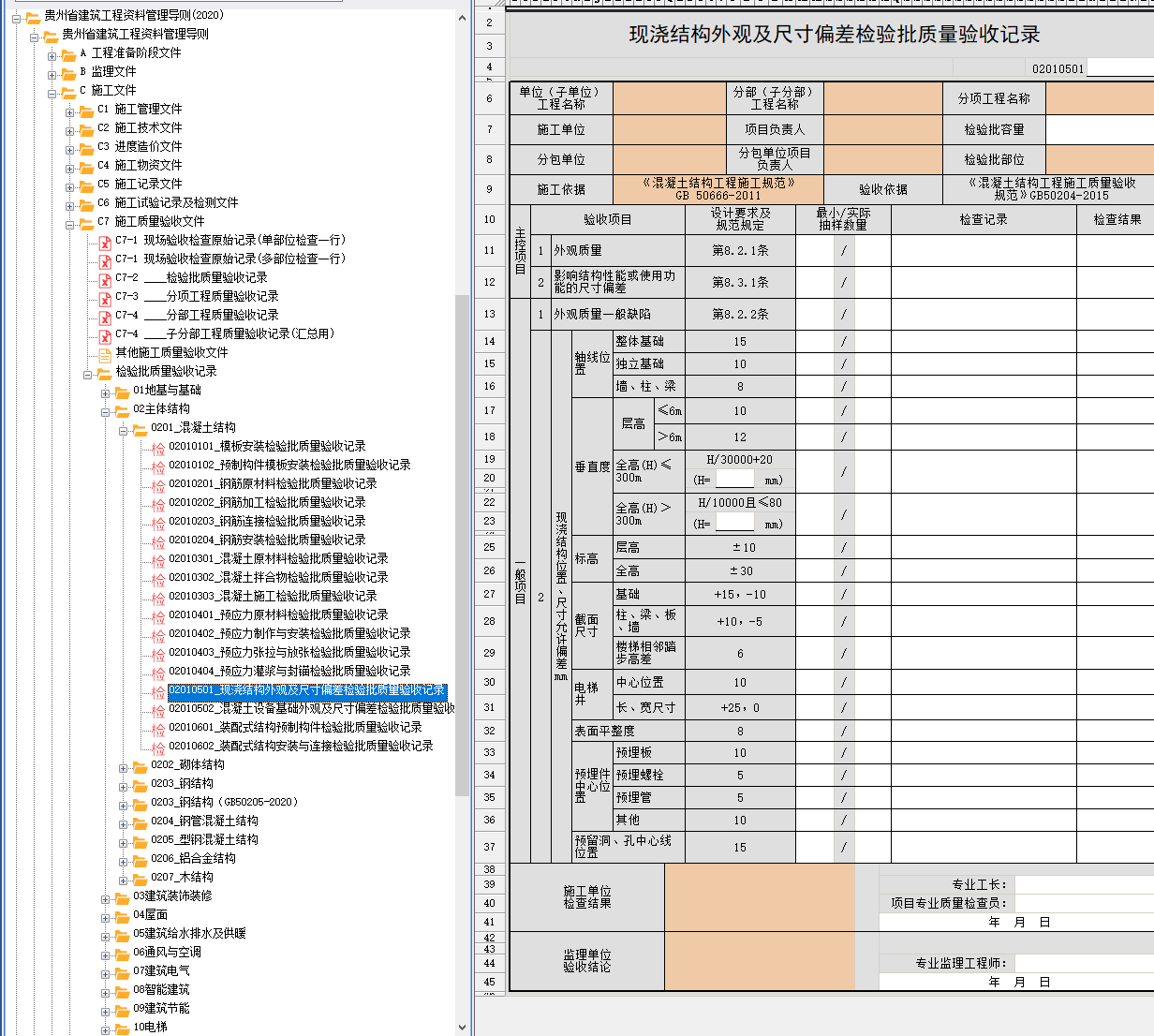Click the 单位(子单位)工程名称 input cell
This screenshot has height=1036, width=1154.
click(x=669, y=98)
